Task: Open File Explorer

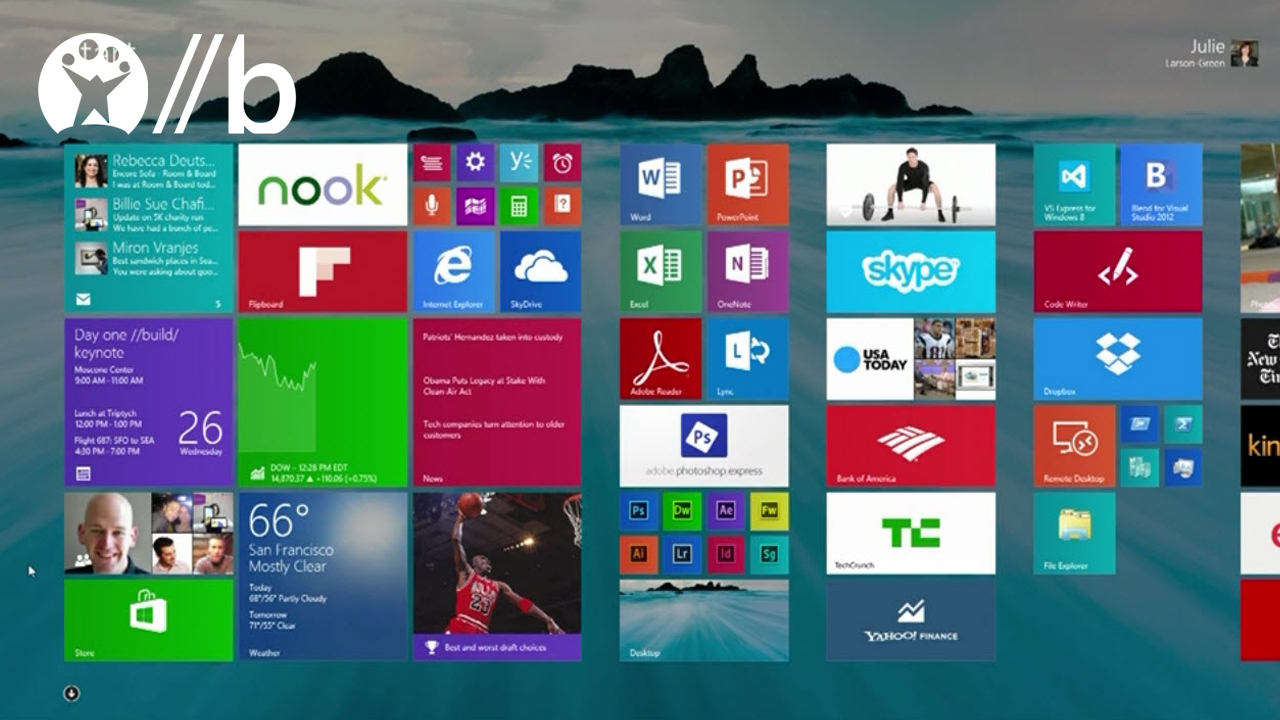Action: (1073, 533)
